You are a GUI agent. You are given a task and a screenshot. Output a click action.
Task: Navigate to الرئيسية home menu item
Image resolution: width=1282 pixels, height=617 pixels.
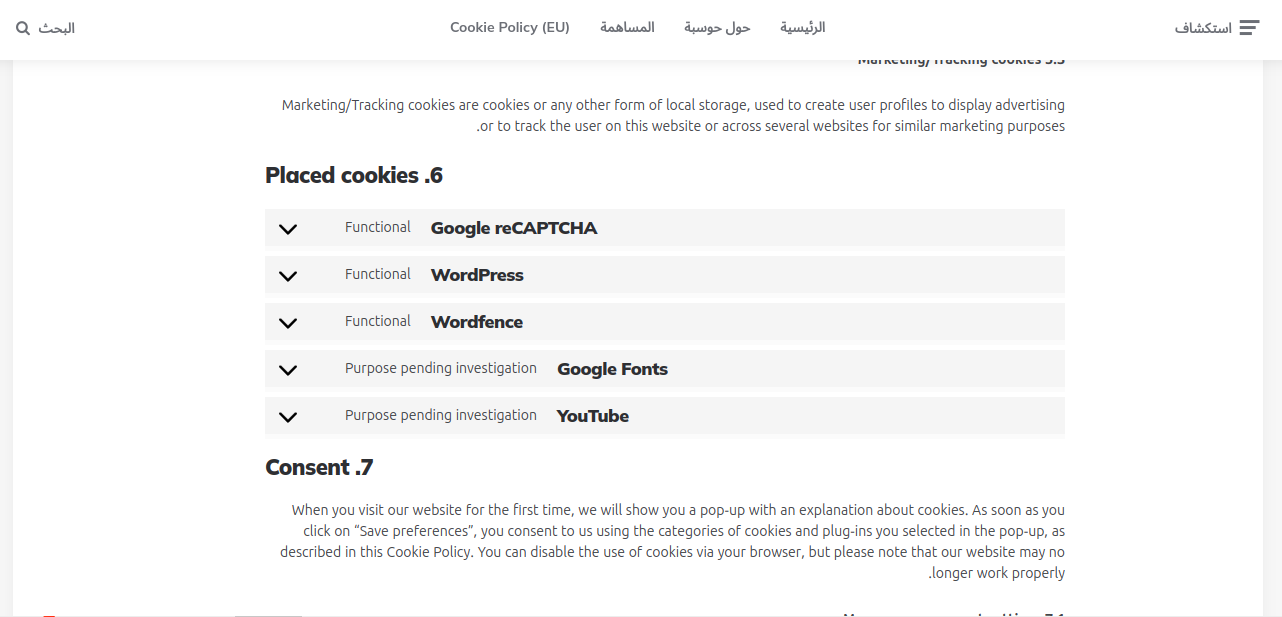[803, 28]
